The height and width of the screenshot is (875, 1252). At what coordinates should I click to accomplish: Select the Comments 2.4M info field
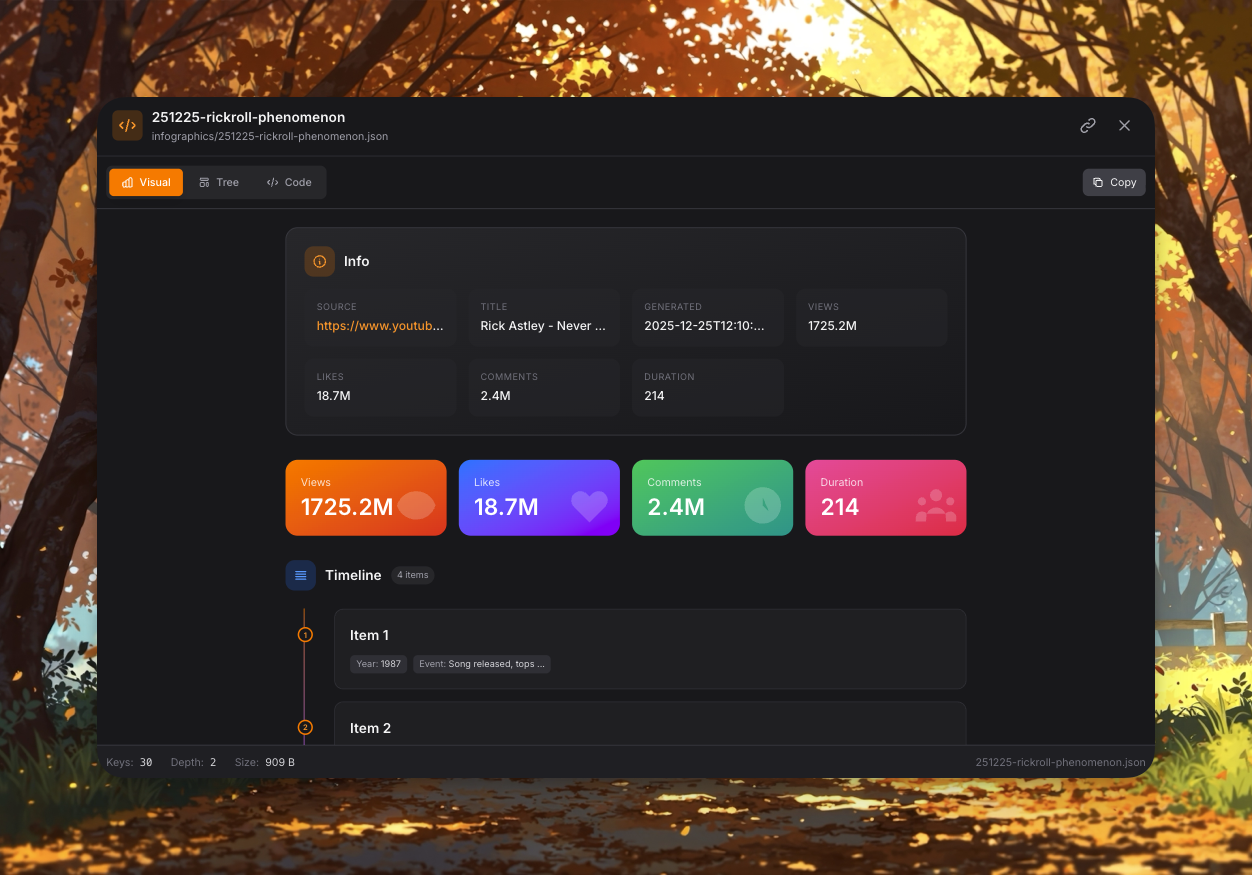pos(544,388)
